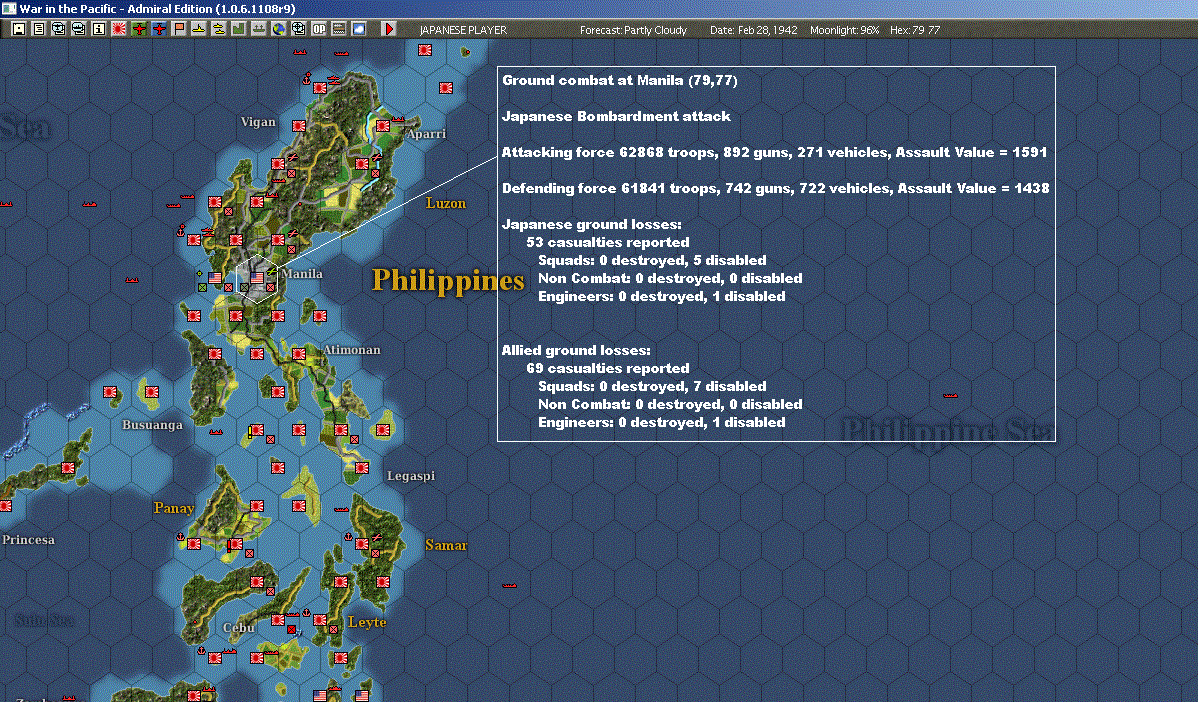
Task: Select the Japanese flag unit beside Aparri
Action: (383, 126)
